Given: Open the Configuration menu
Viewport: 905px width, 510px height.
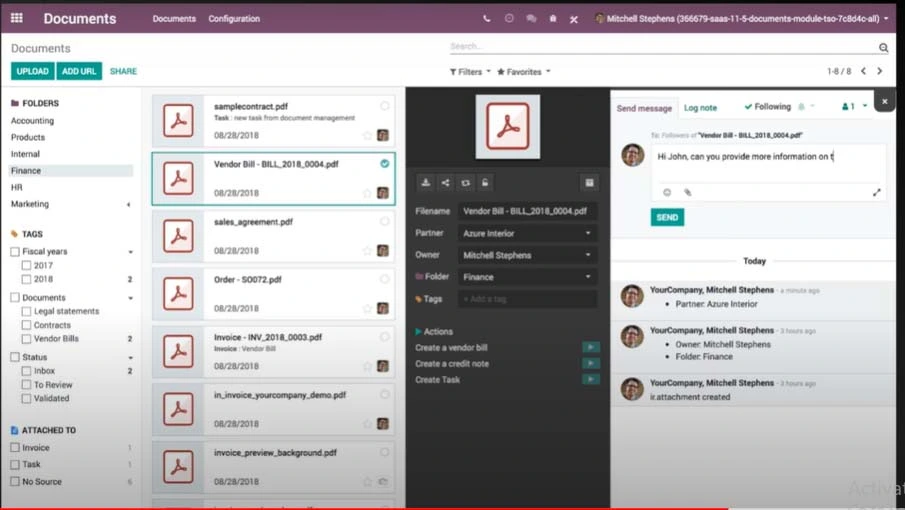Looking at the screenshot, I should coord(234,19).
